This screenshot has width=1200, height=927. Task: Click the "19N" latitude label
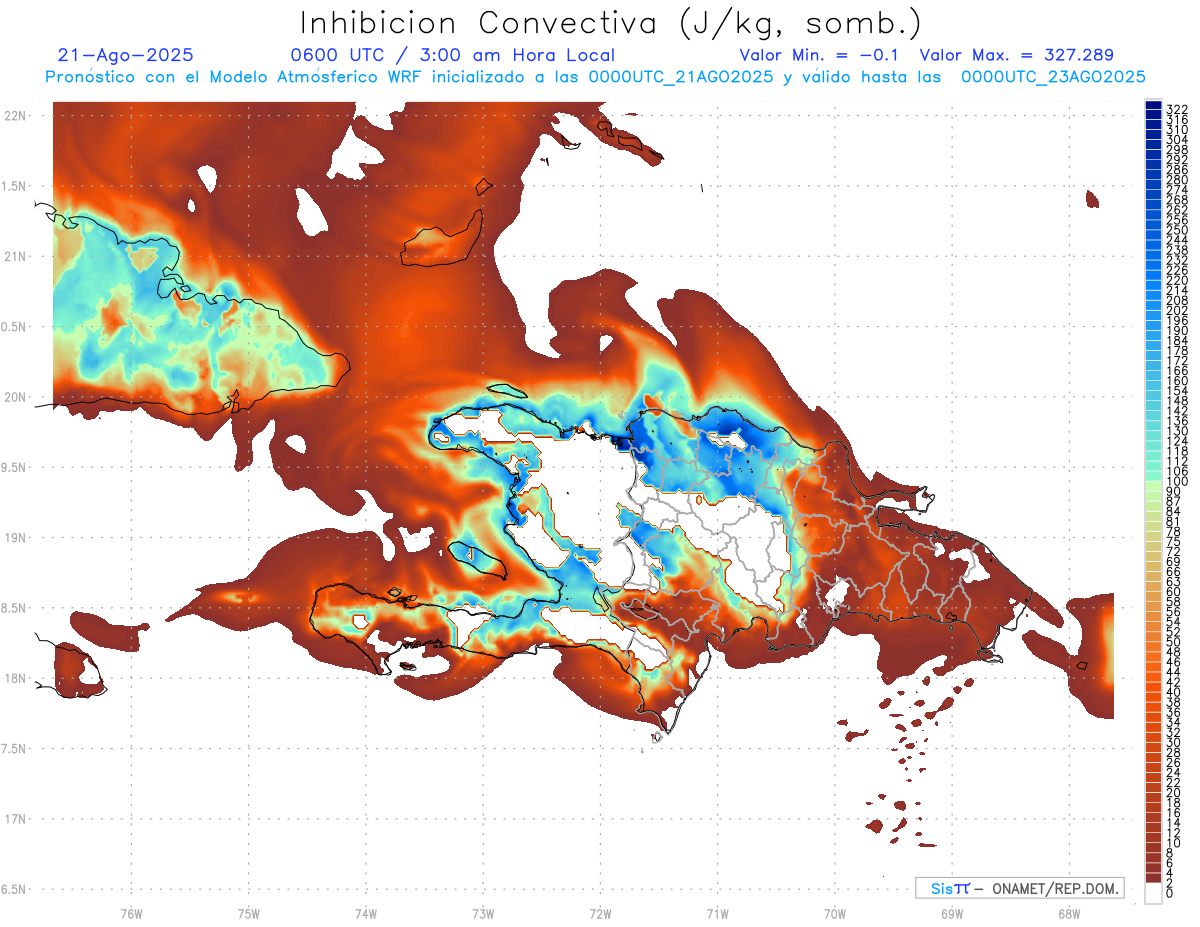pos(14,538)
